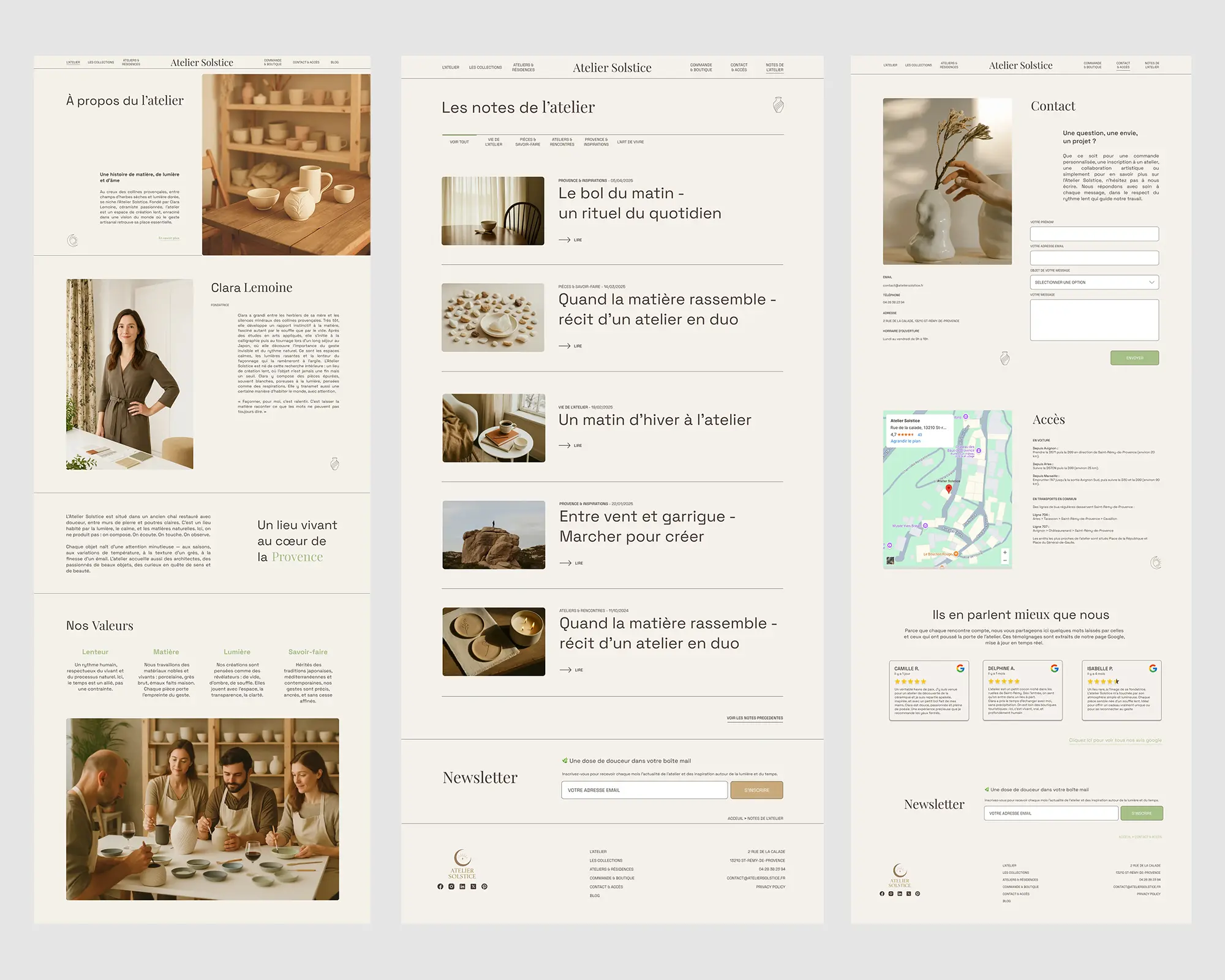Open 'Le bol du matin' article thumbnail
This screenshot has height=980, width=1225.
click(493, 211)
